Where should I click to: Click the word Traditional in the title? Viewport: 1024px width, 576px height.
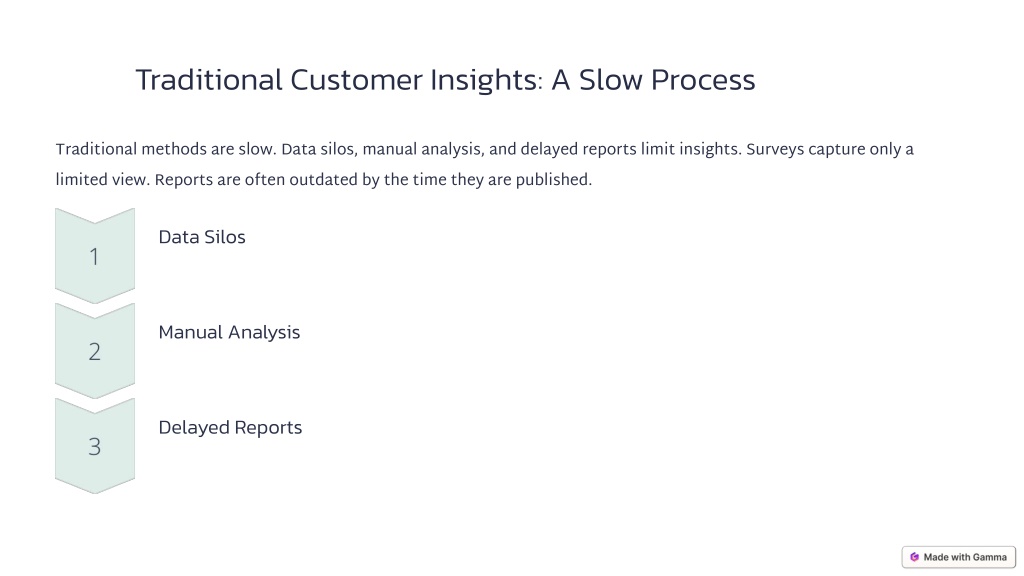209,80
